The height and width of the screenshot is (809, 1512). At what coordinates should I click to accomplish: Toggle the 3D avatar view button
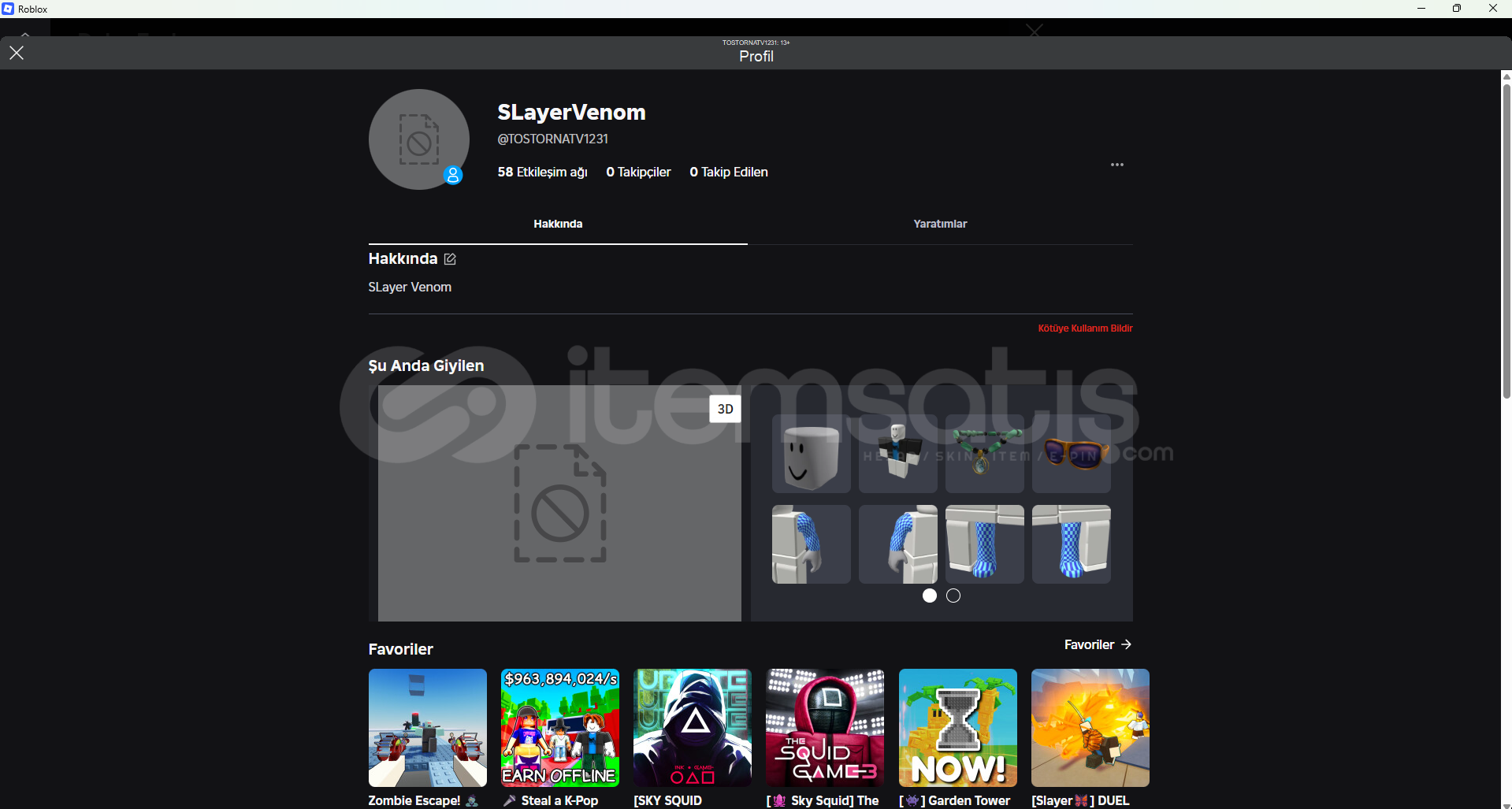point(725,409)
